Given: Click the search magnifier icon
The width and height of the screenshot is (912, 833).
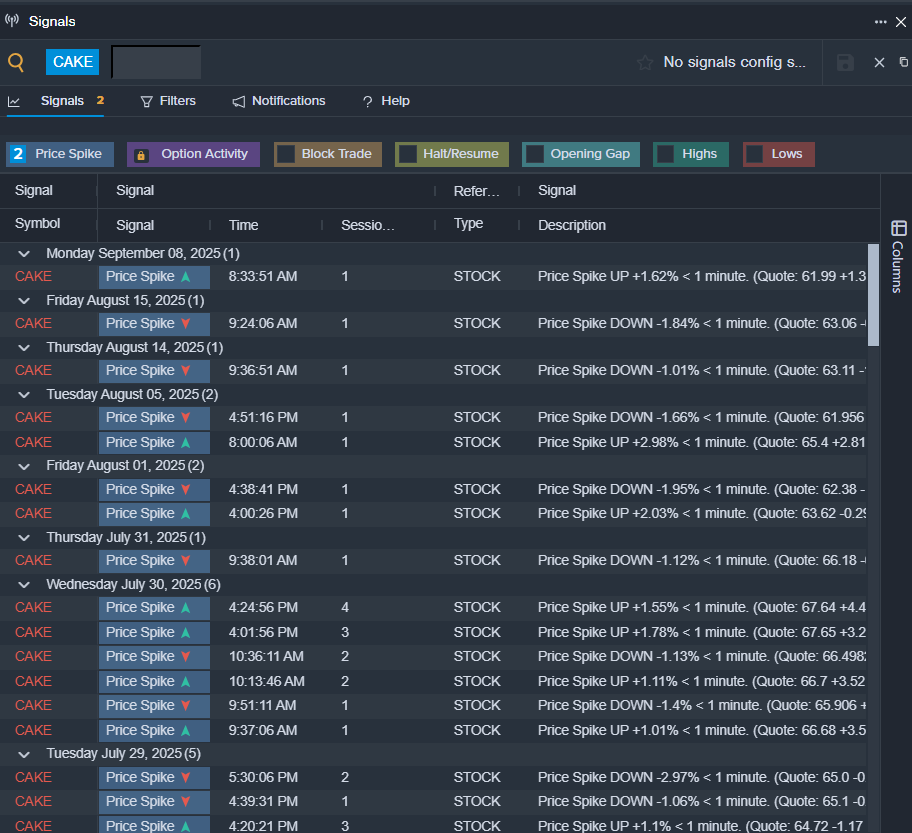Looking at the screenshot, I should pos(16,62).
